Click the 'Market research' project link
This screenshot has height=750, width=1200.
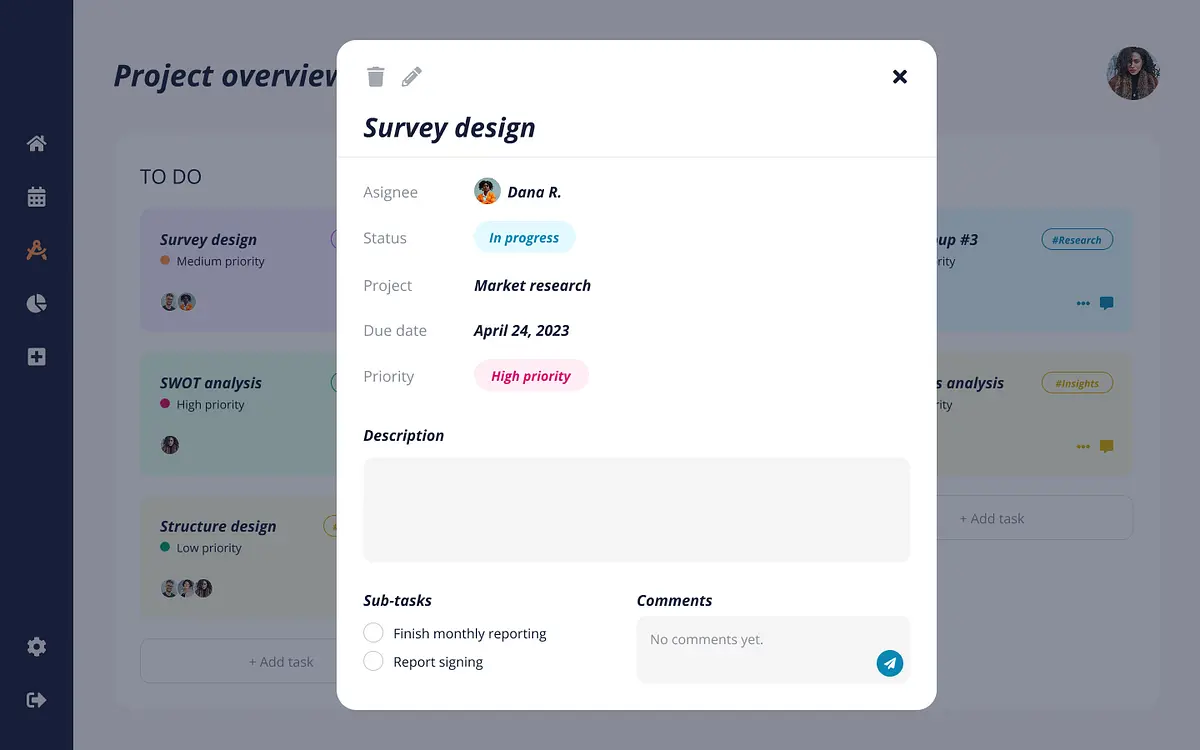point(532,286)
